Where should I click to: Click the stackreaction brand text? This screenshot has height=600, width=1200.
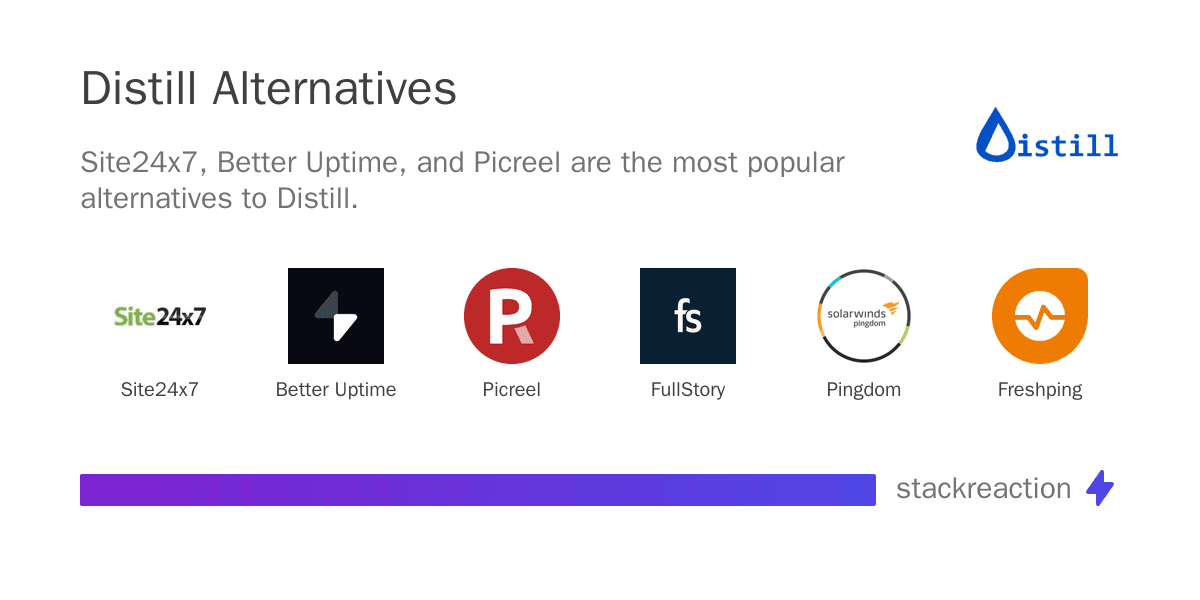(x=983, y=488)
